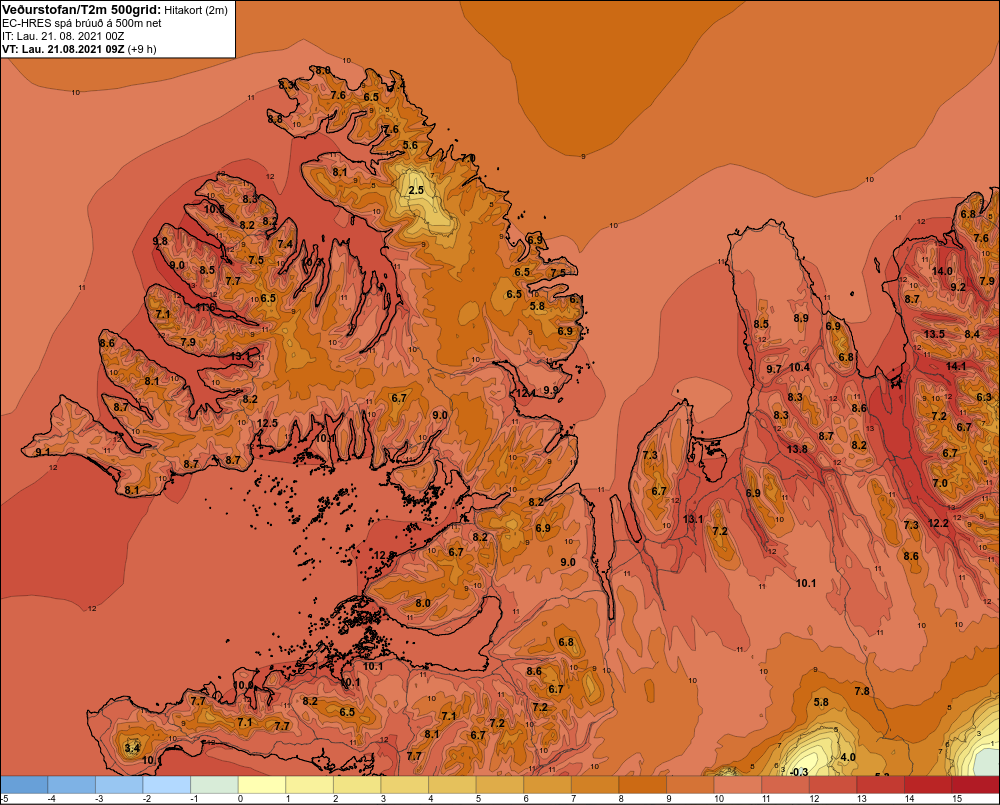Screen dimensions: 1000x805
Task: Click the 6.3 temperature value
Action: pos(984,397)
